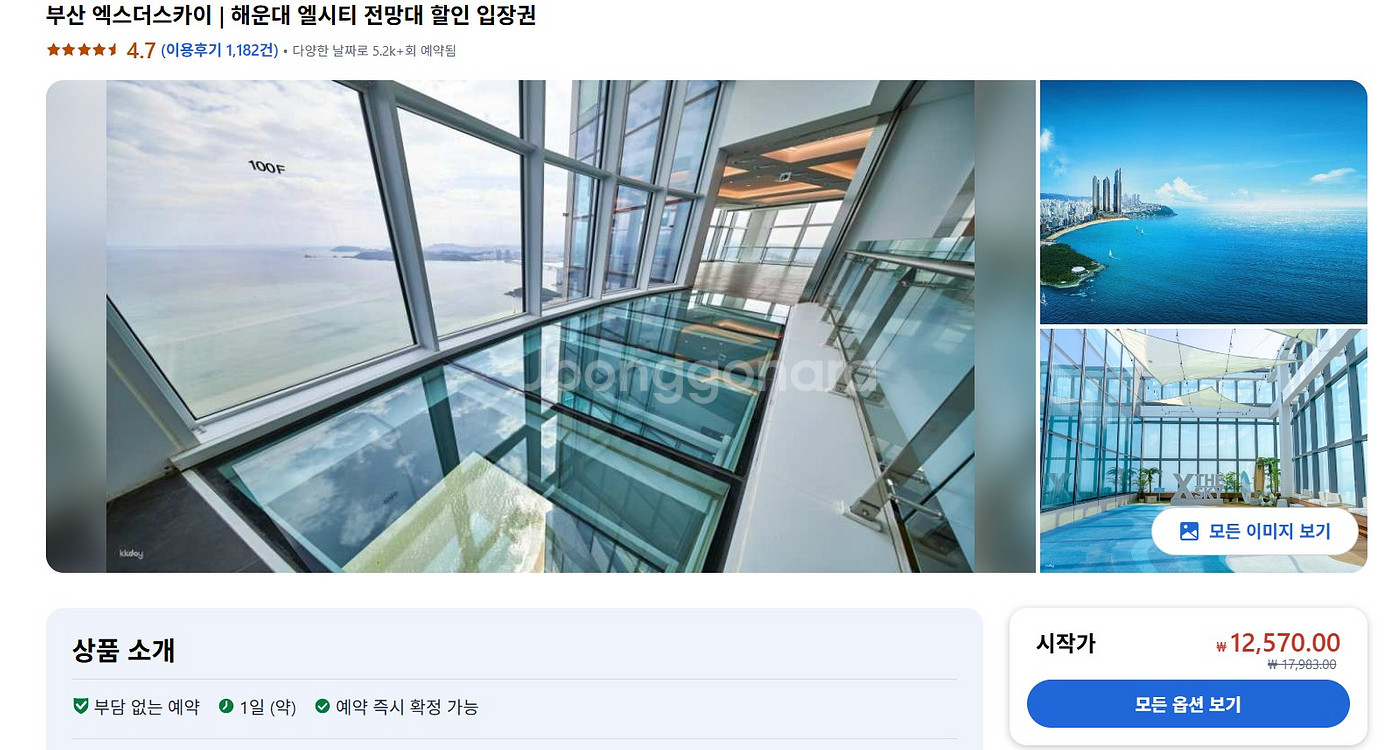
Task: Click the image gallery icon in 모든 이미지 보기
Action: coord(1189,531)
